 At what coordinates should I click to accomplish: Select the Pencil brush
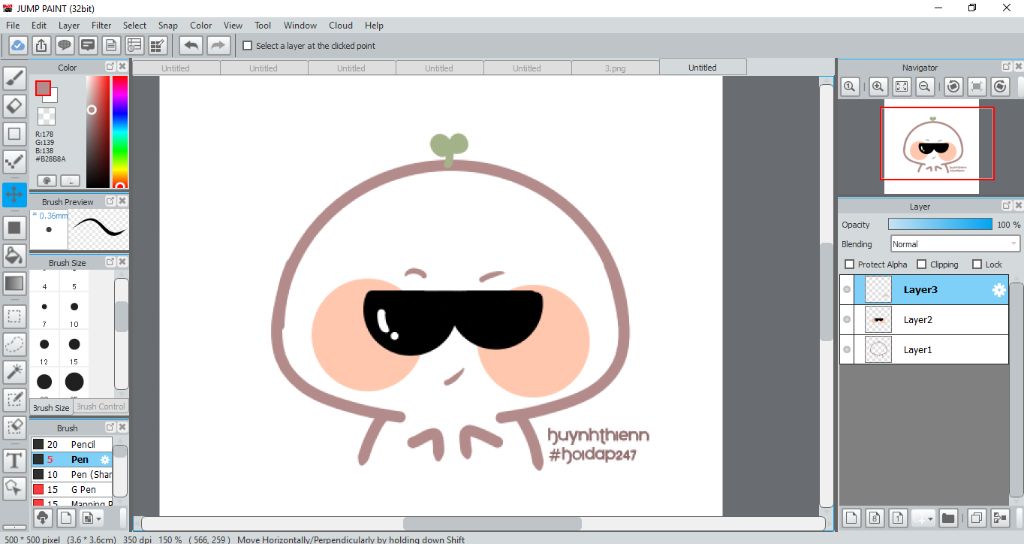pos(72,444)
